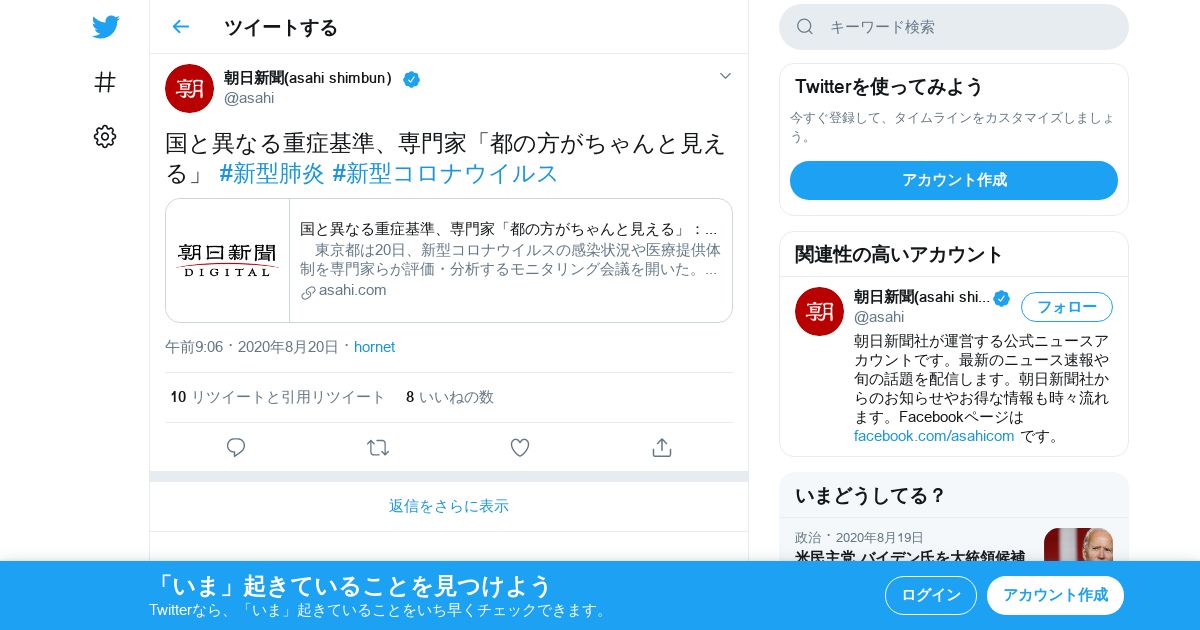Viewport: 1200px width, 630px height.
Task: Open the Twitter bird home logo
Action: tap(105, 27)
